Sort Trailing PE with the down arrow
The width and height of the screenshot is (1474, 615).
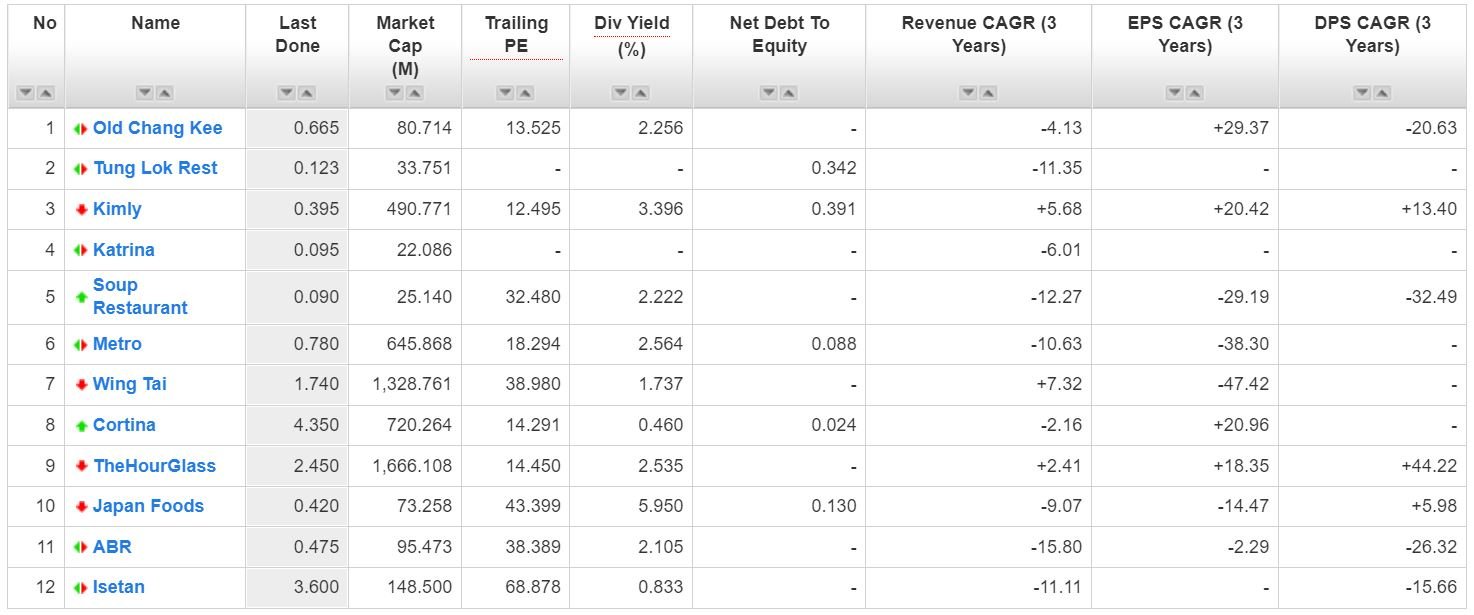pos(506,93)
